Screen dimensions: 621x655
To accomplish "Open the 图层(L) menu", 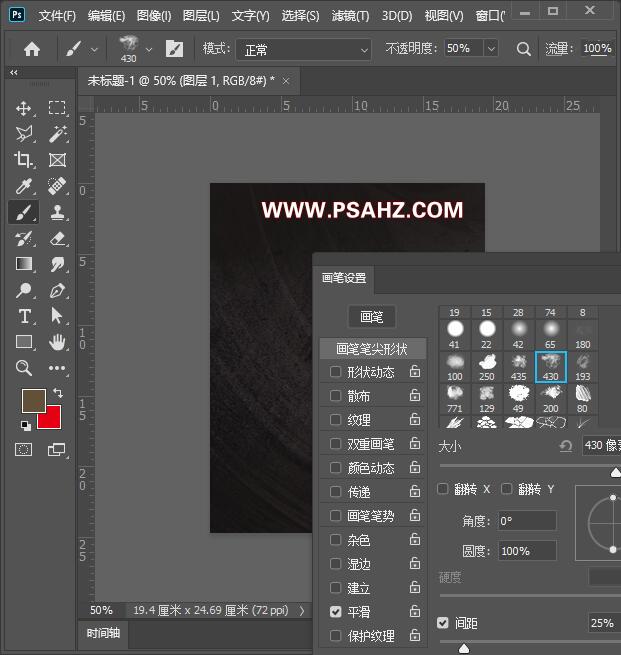I will [201, 16].
